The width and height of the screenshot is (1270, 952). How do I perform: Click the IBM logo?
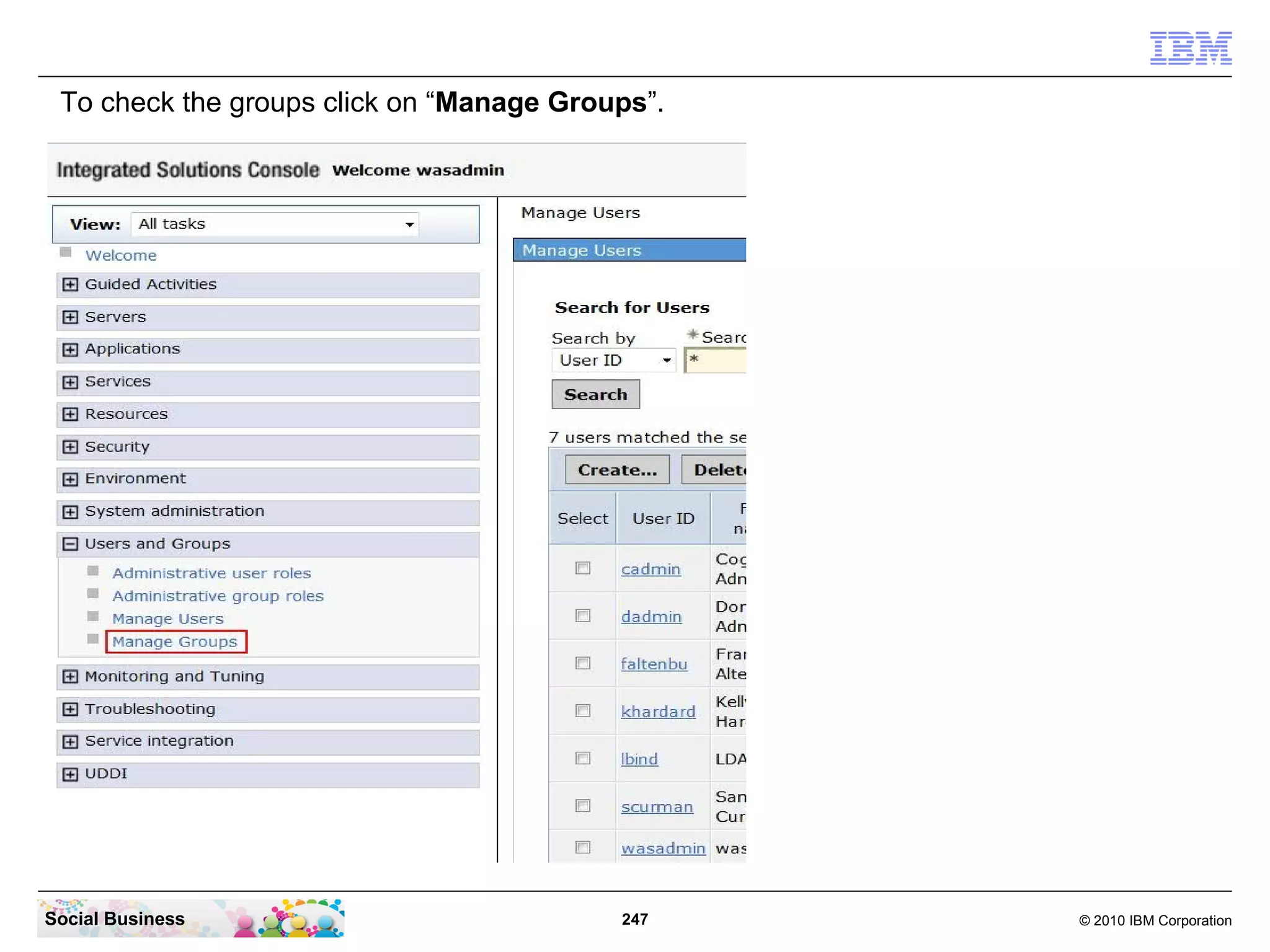tap(1191, 48)
